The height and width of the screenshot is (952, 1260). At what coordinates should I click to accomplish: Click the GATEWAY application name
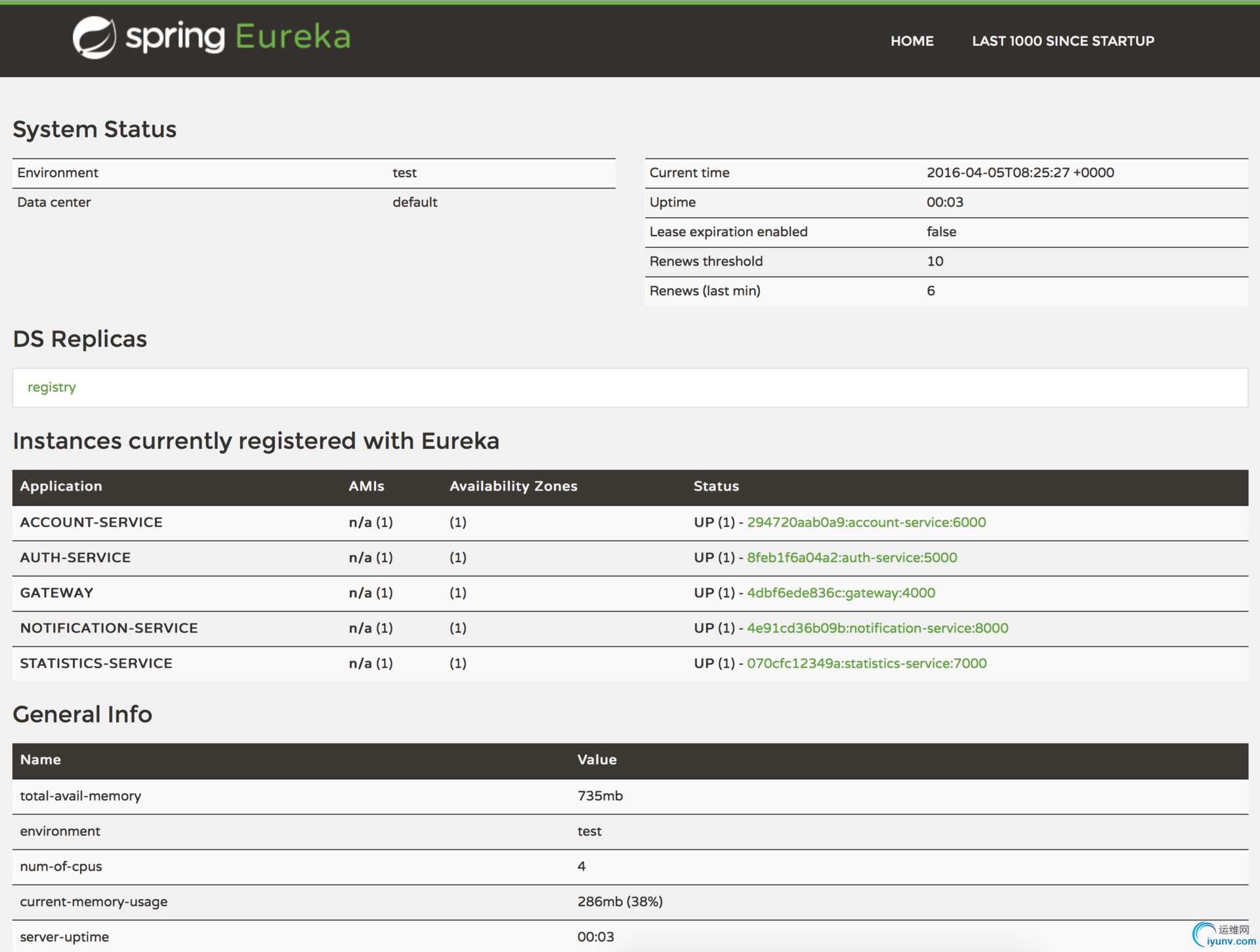[x=56, y=593]
